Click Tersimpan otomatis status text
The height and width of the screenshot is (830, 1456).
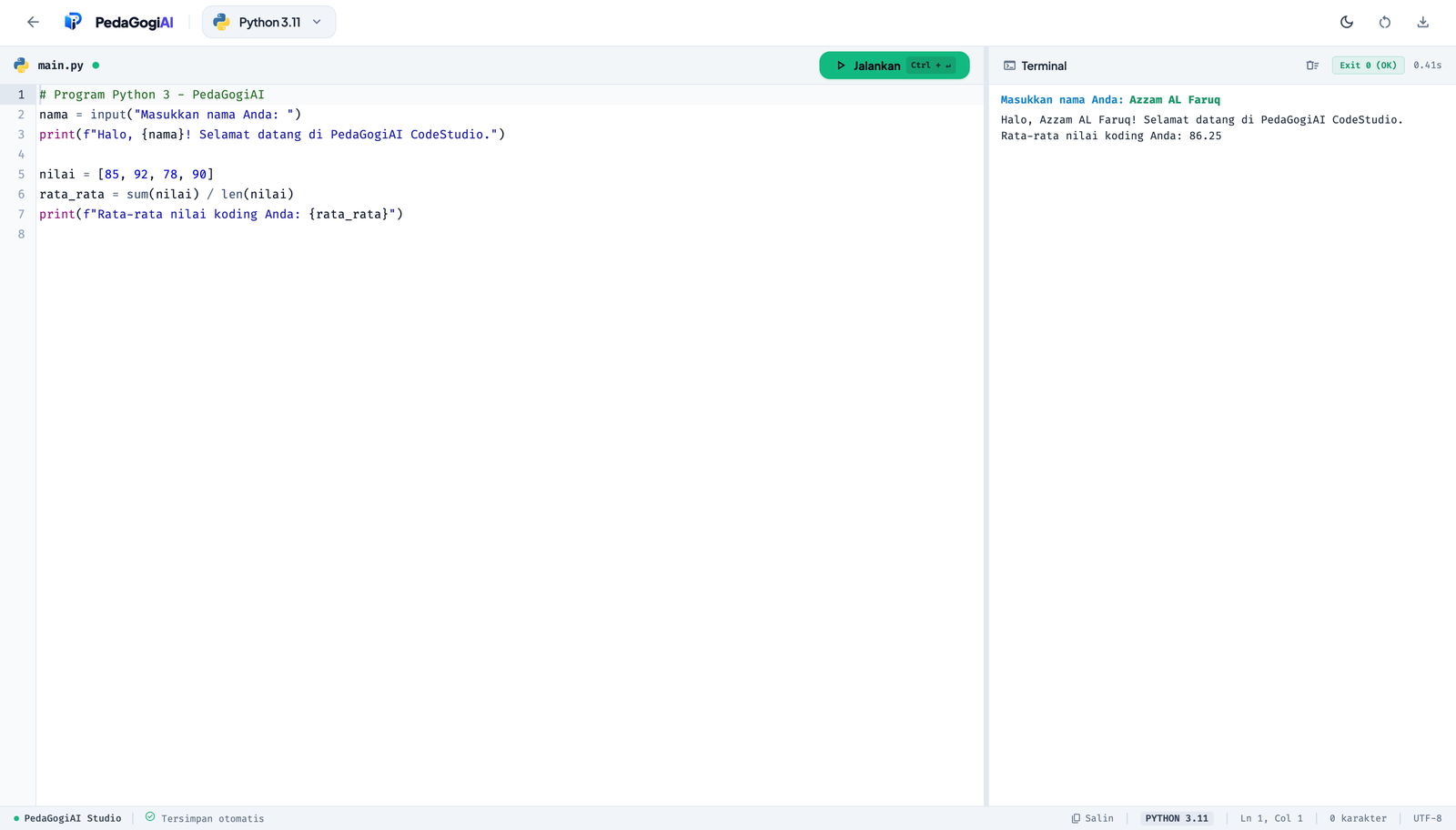[x=212, y=819]
